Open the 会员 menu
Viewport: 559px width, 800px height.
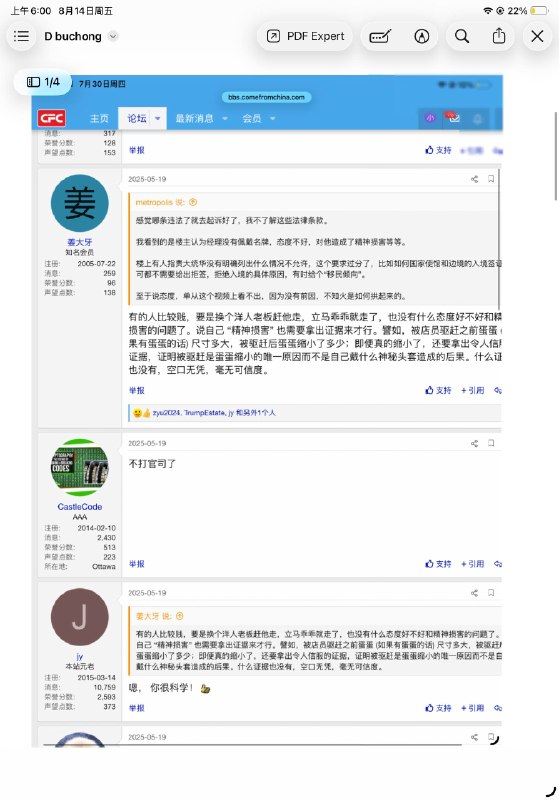click(x=252, y=118)
